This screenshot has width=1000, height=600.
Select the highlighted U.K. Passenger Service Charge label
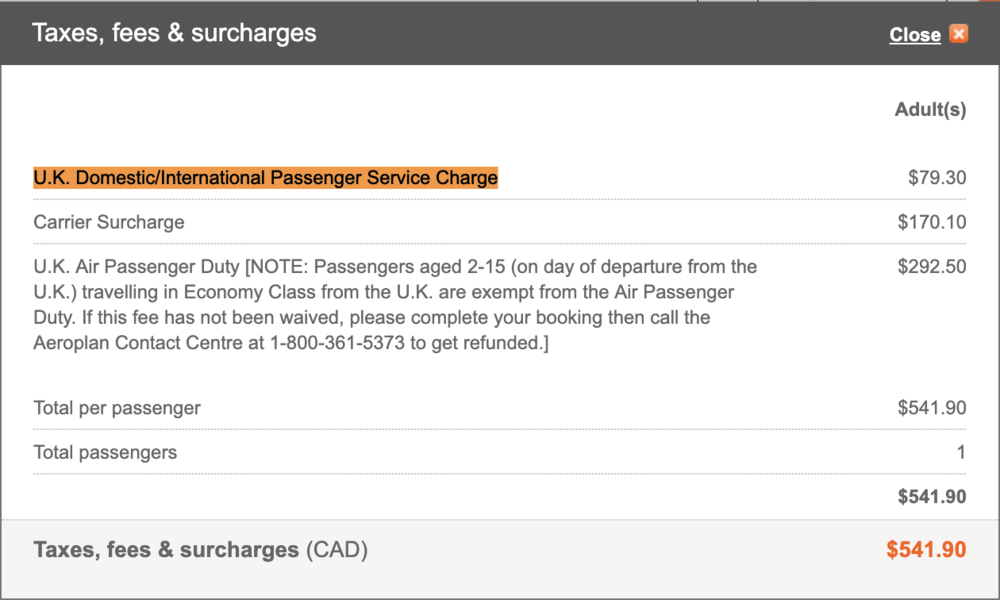pyautogui.click(x=265, y=178)
